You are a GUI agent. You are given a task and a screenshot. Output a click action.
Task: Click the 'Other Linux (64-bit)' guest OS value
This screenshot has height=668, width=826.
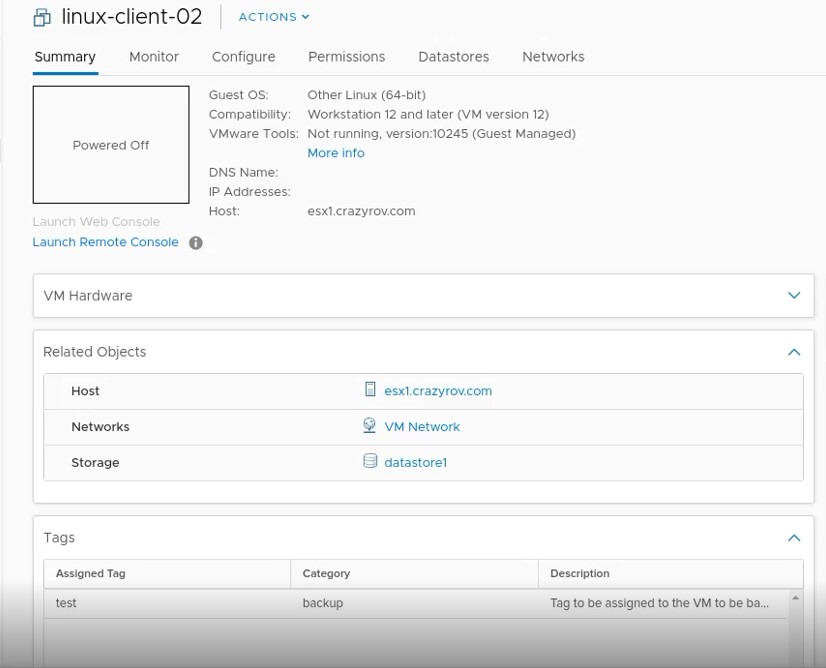367,95
